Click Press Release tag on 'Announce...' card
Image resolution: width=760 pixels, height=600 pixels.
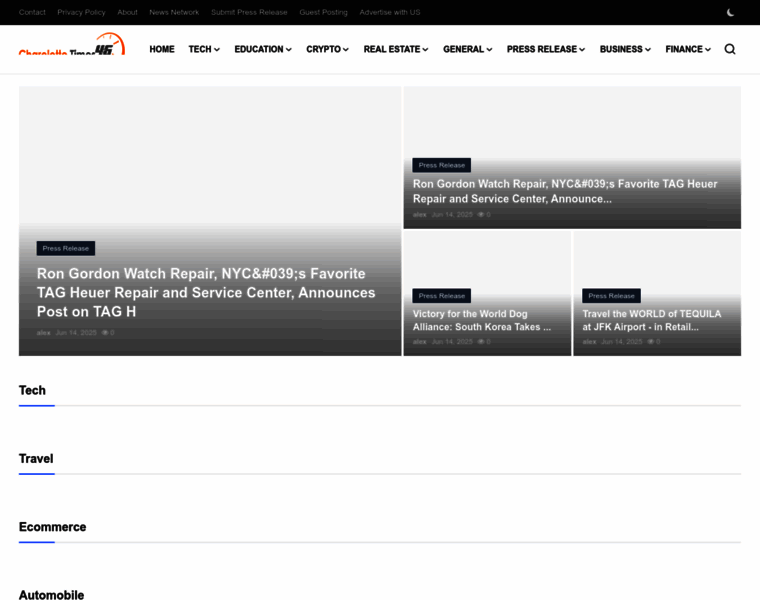coord(442,165)
